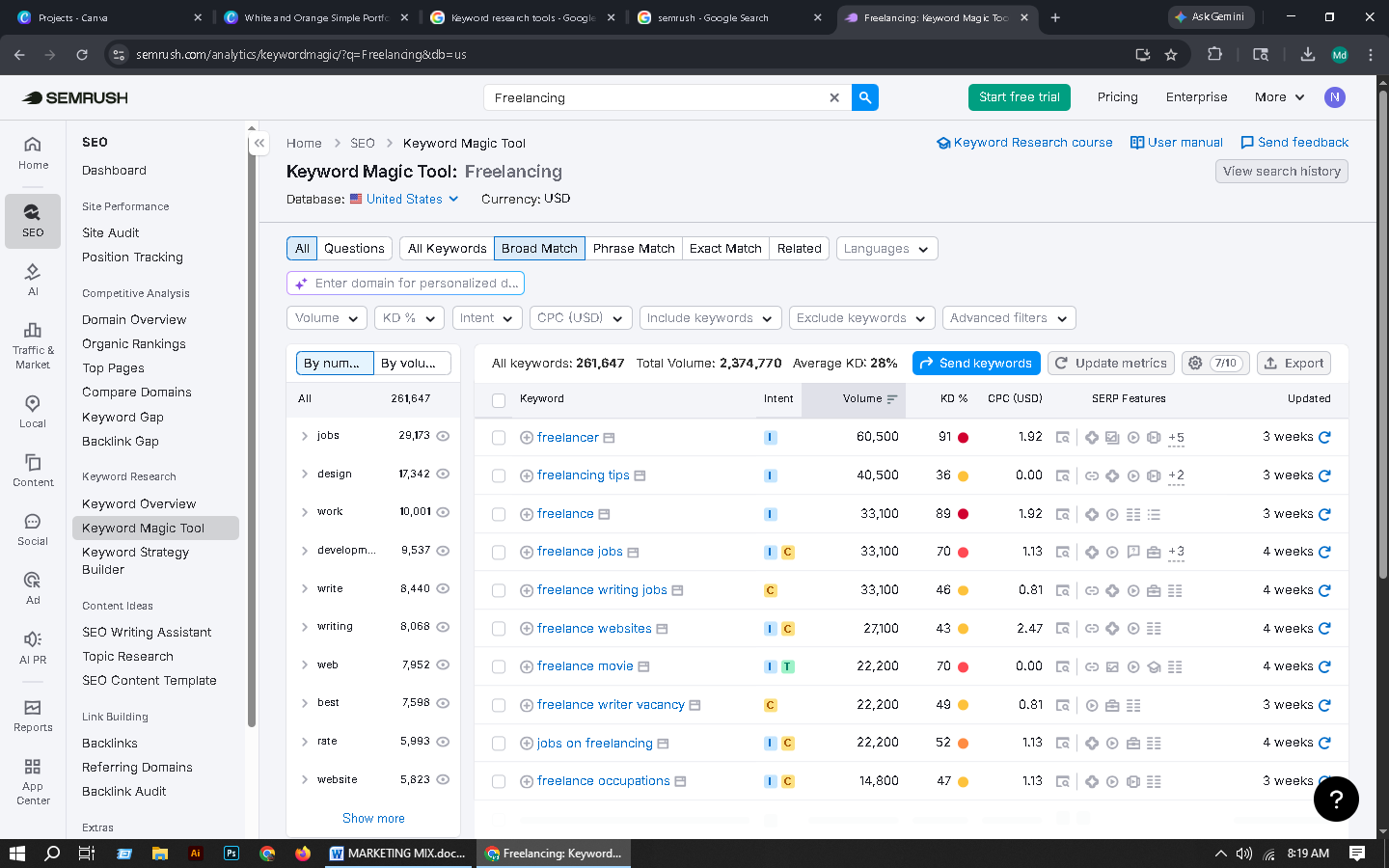Image resolution: width=1389 pixels, height=868 pixels.
Task: Expand the work keyword group
Action: (x=305, y=512)
